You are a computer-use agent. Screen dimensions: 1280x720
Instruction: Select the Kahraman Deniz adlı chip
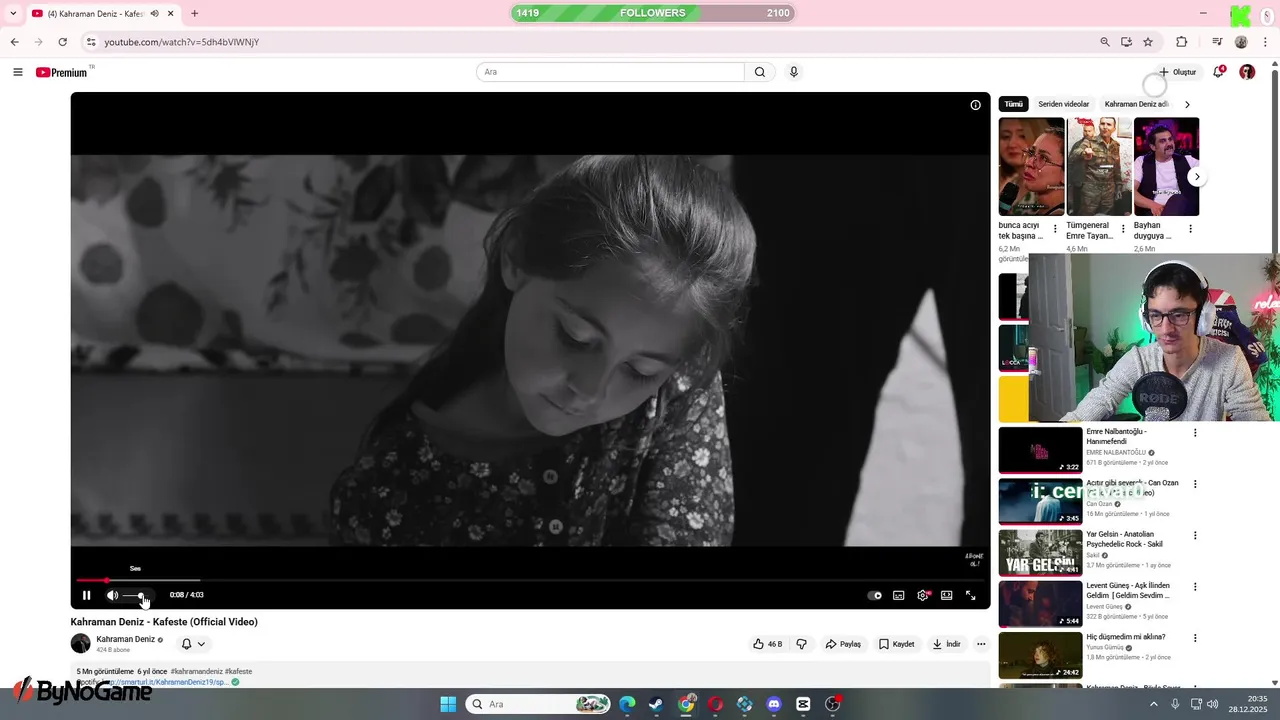point(1136,104)
